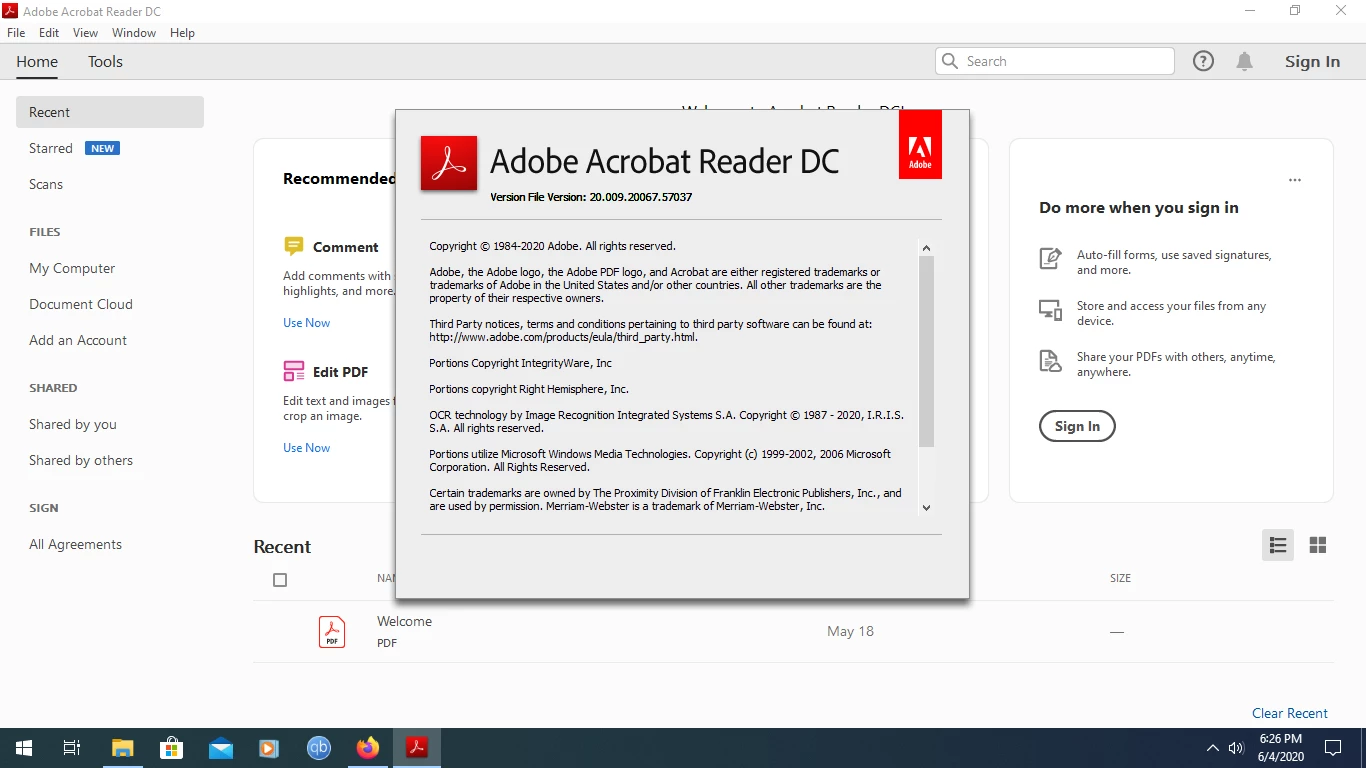Viewport: 1366px width, 768px height.
Task: Open Microsoft Store from taskbar
Action: (171, 748)
